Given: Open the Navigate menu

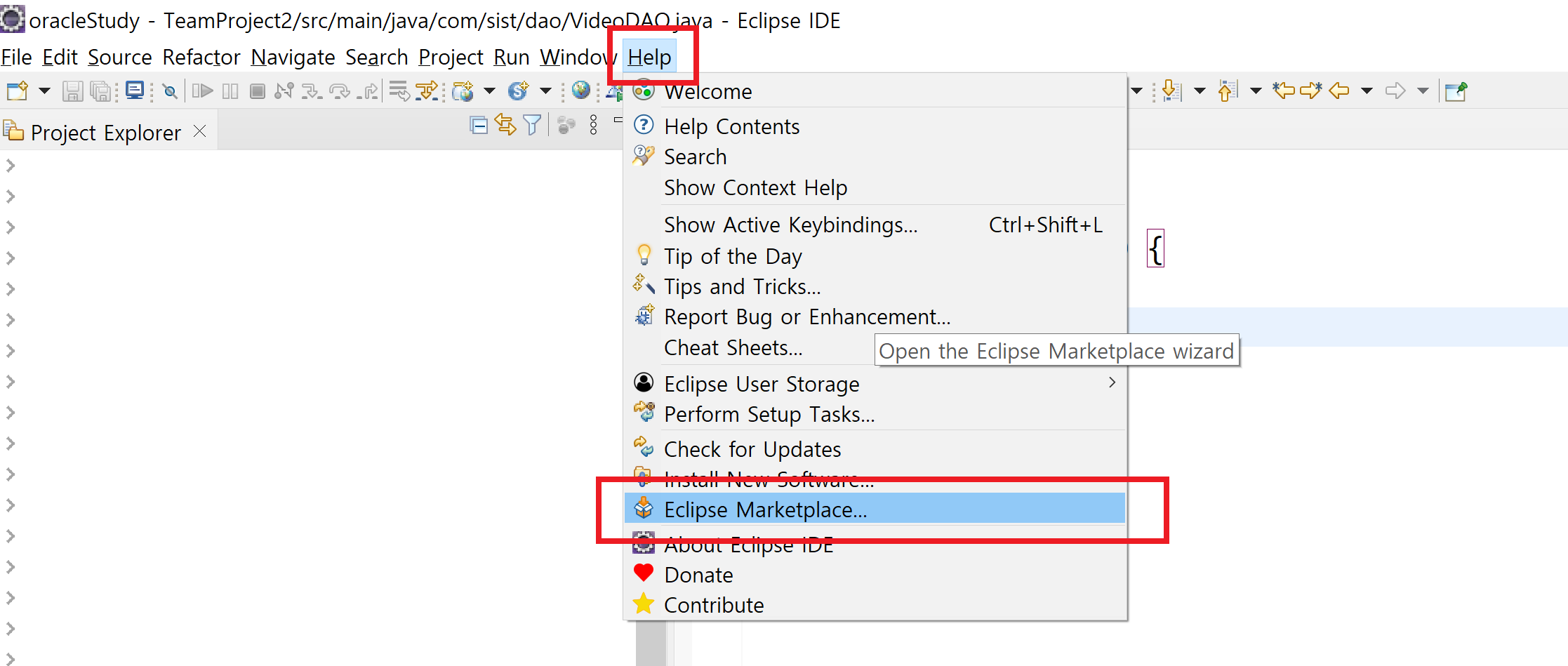Looking at the screenshot, I should coord(293,57).
